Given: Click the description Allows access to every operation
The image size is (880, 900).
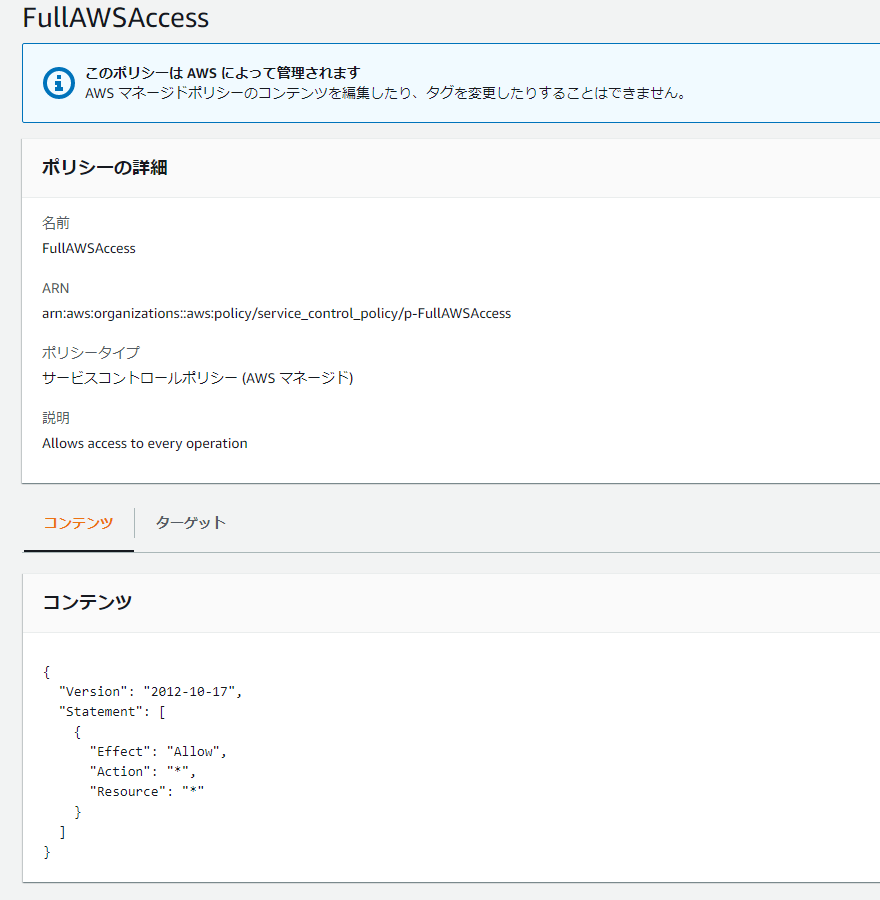Looking at the screenshot, I should pos(145,444).
